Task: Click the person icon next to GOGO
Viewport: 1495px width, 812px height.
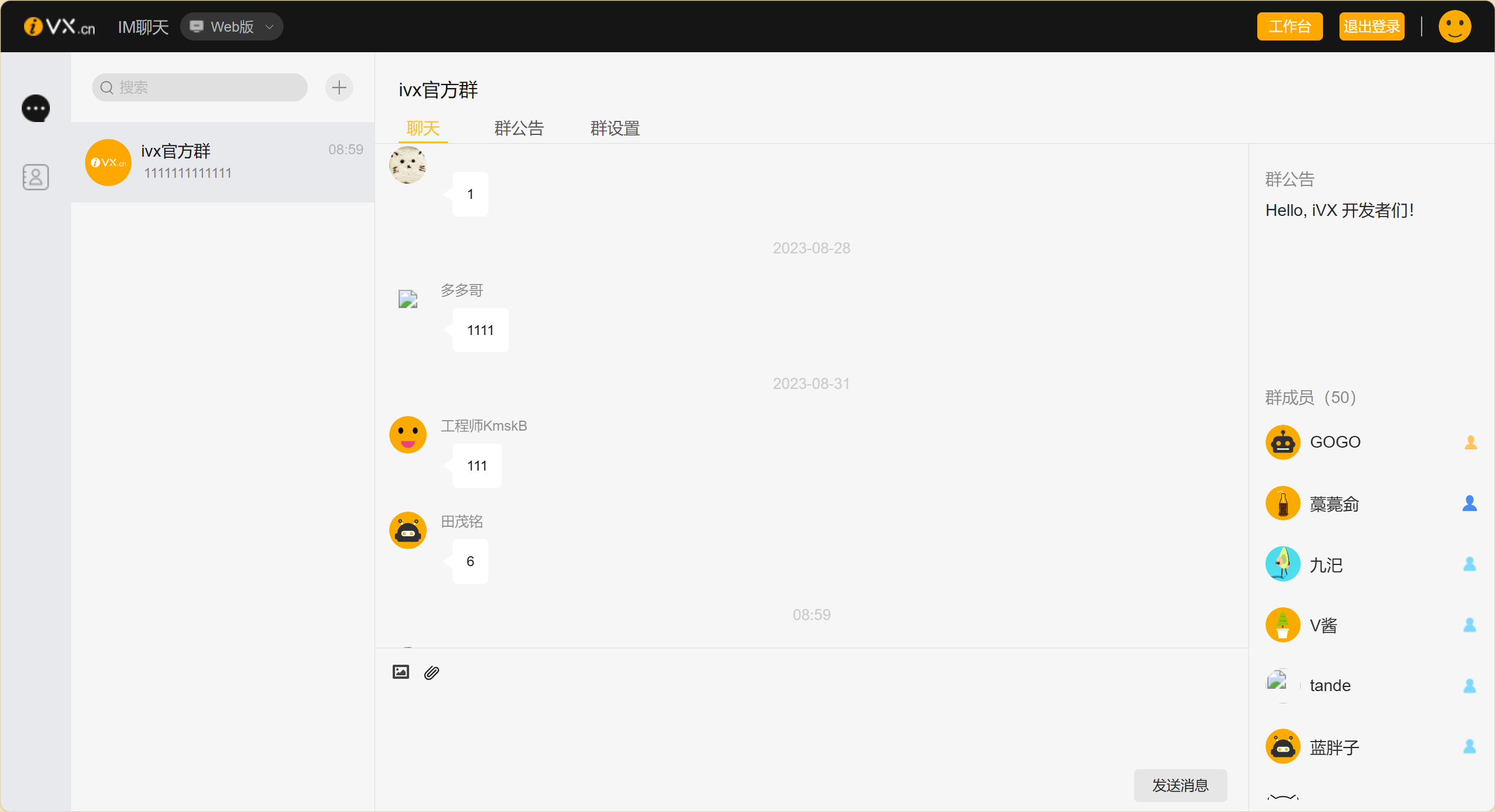Action: (x=1470, y=442)
